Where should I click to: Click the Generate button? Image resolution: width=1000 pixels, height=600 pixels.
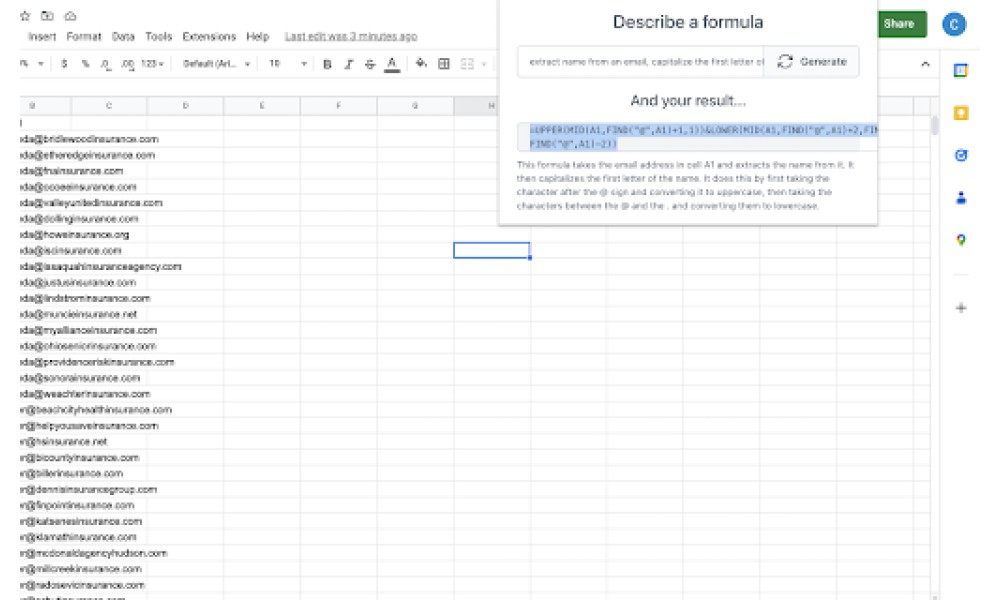click(811, 62)
